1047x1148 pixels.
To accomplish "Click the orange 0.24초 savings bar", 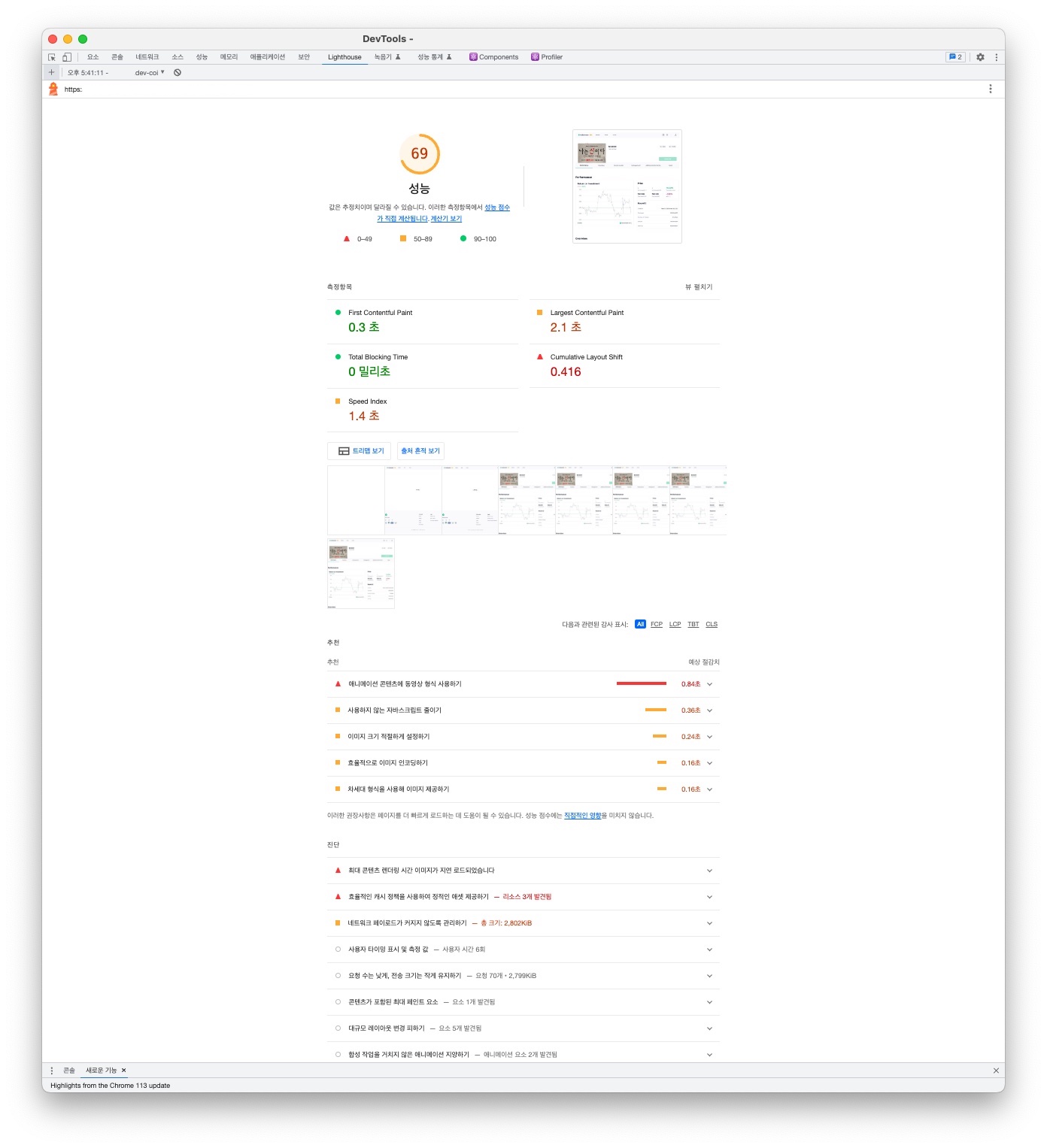I will (660, 737).
